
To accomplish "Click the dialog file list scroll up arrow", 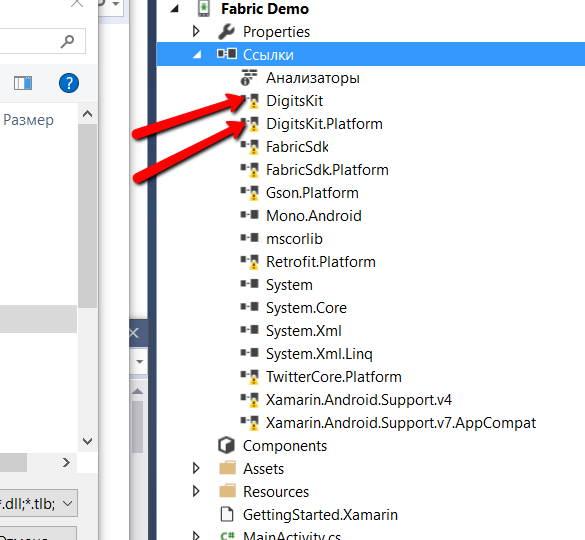I will (87, 114).
